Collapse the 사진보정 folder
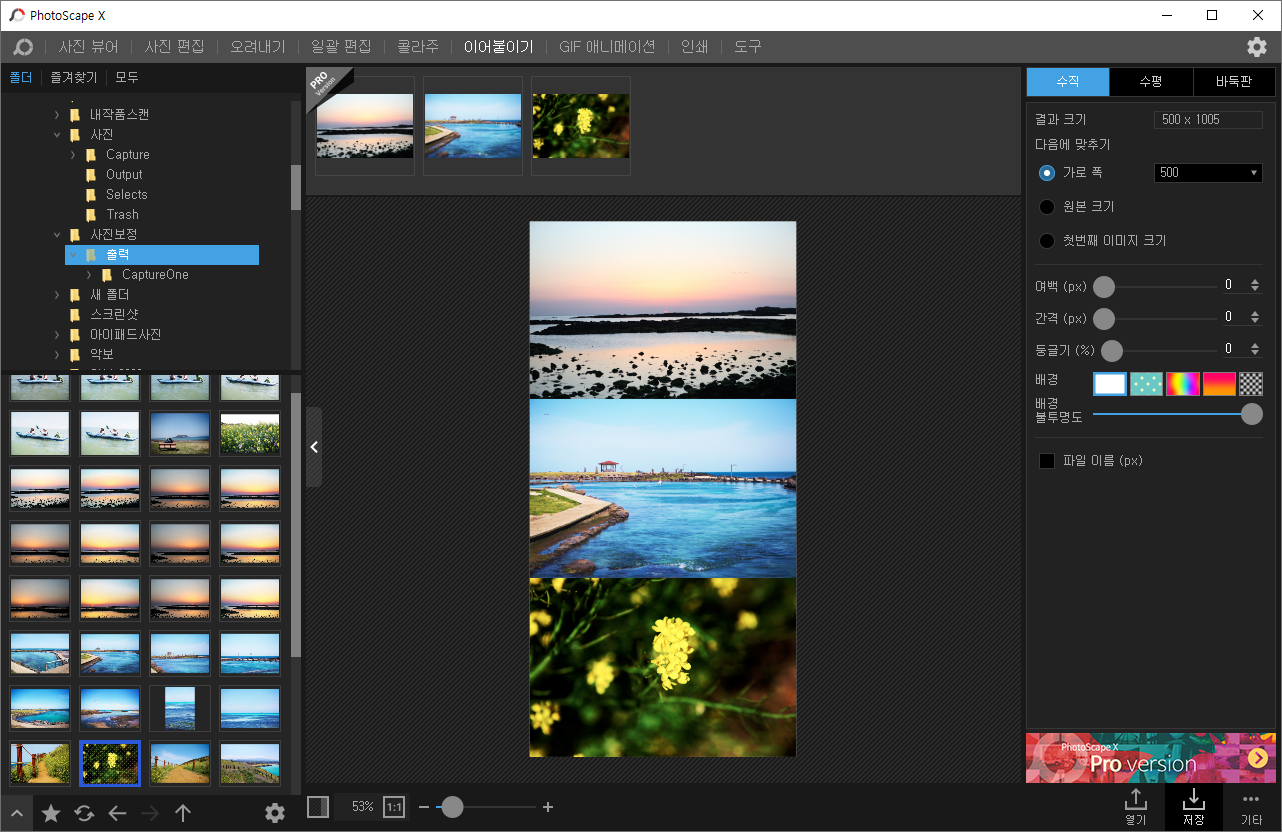1282x832 pixels. pos(57,235)
